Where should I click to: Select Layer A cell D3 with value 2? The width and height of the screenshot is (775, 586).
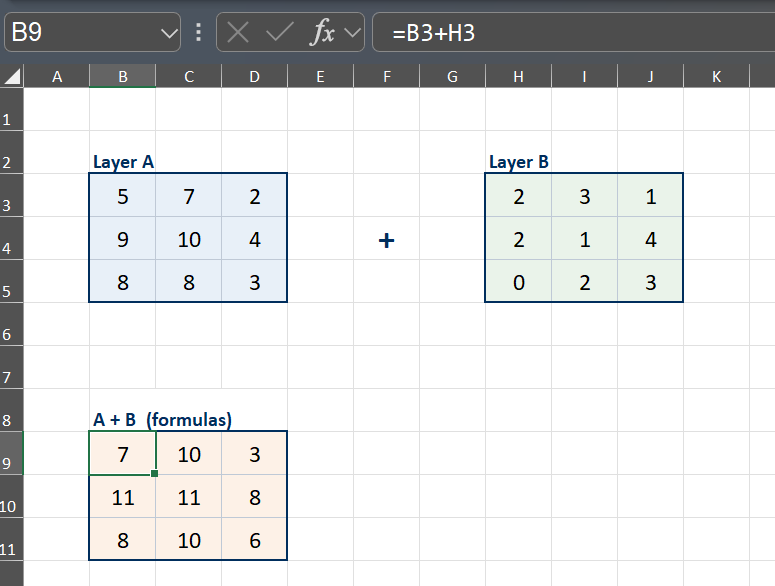255,195
